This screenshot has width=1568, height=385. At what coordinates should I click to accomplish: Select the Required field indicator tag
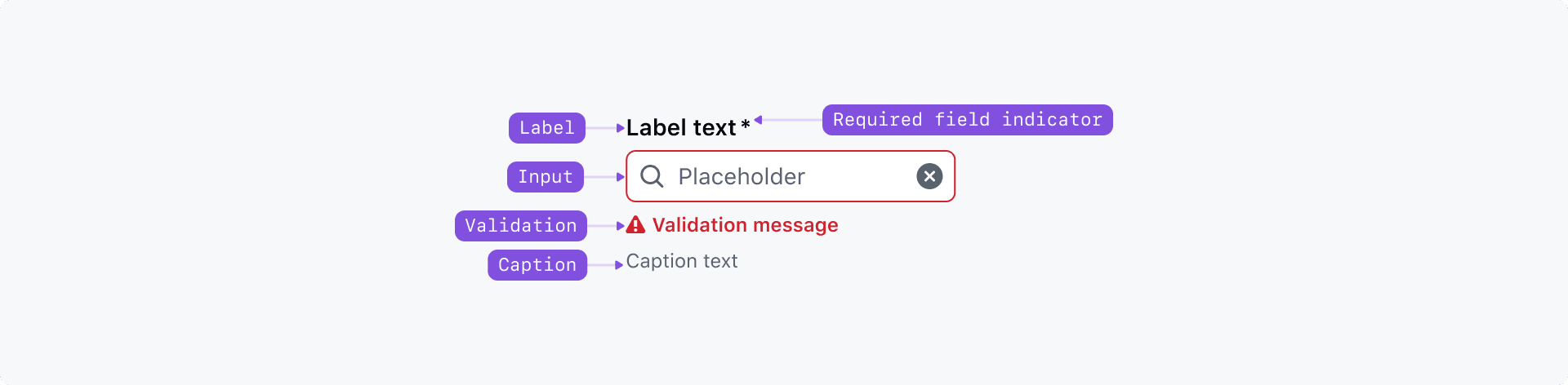(x=967, y=120)
